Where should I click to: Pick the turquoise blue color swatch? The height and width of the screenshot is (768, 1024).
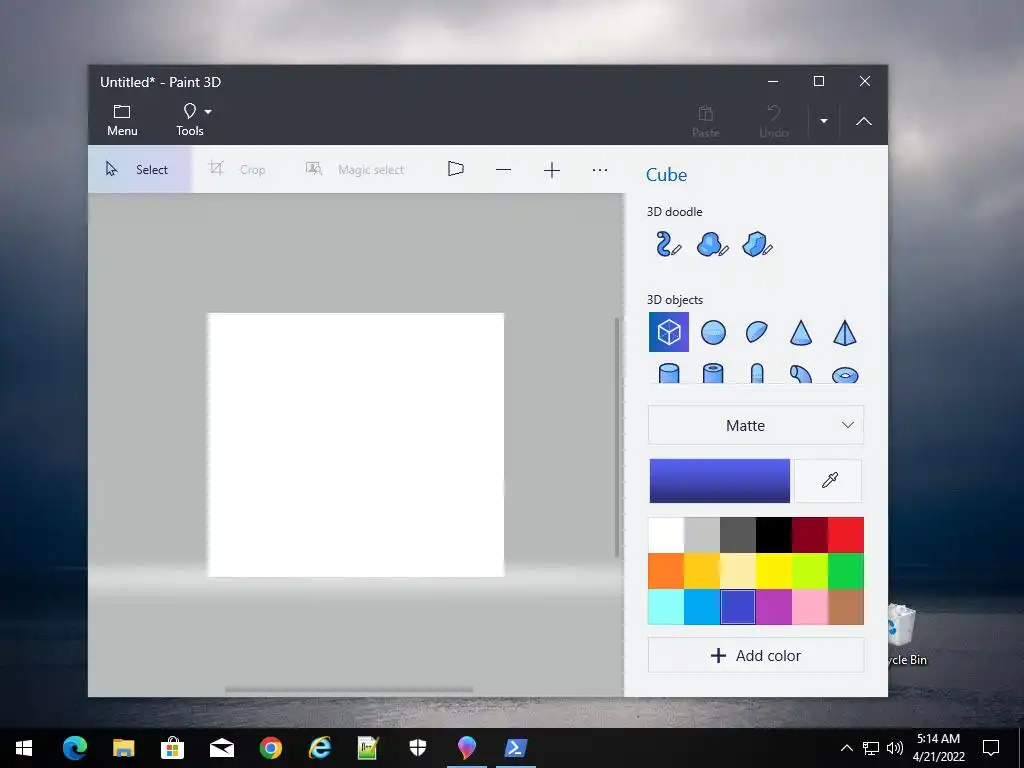pos(702,607)
